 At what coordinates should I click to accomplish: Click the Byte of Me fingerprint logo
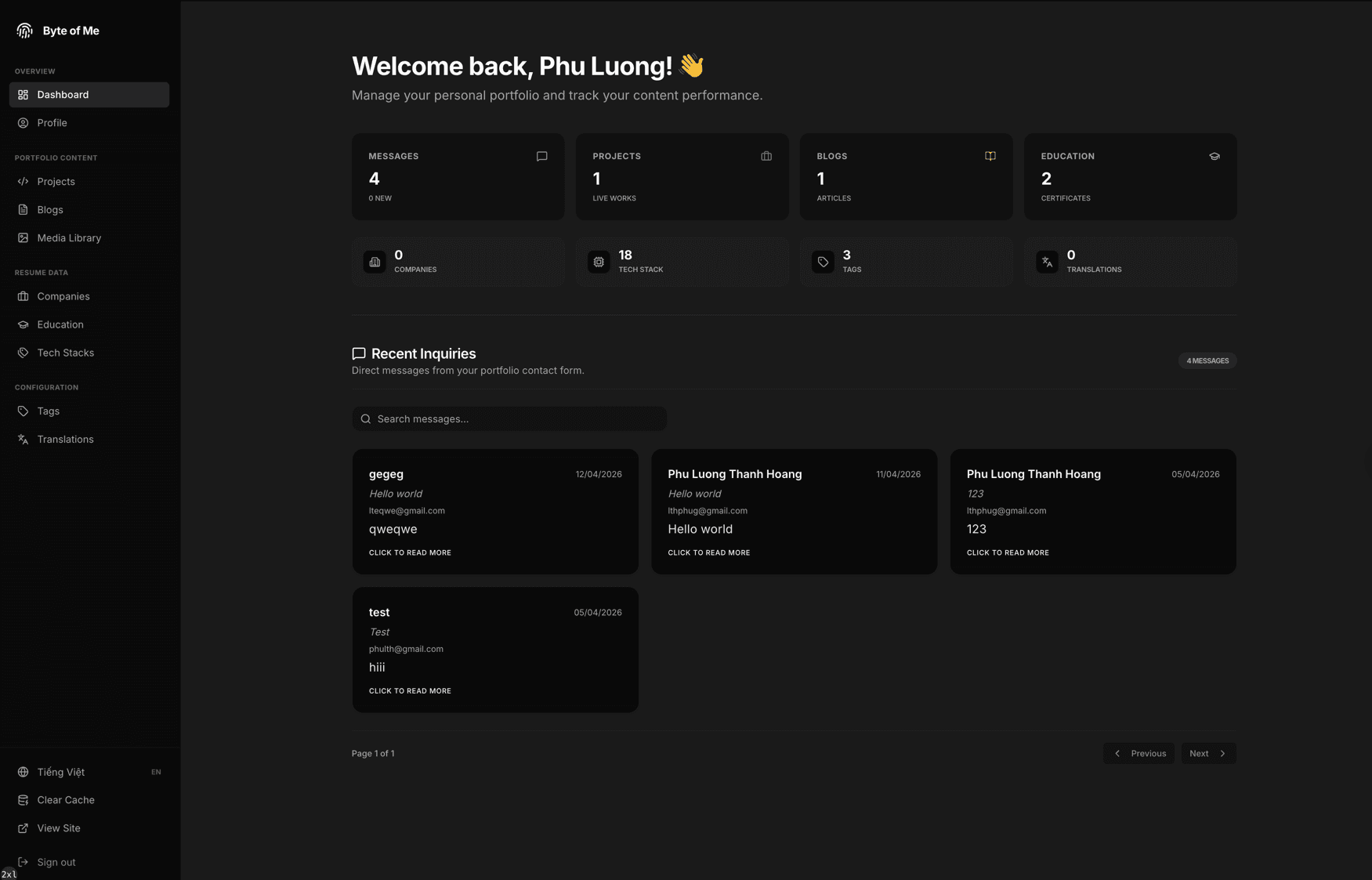pyautogui.click(x=24, y=31)
